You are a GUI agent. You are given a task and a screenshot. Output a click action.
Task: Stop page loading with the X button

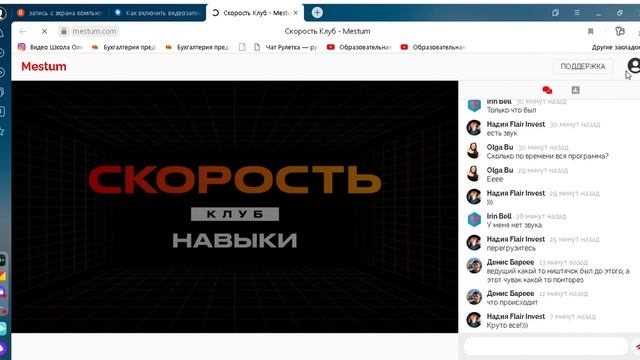(44, 31)
